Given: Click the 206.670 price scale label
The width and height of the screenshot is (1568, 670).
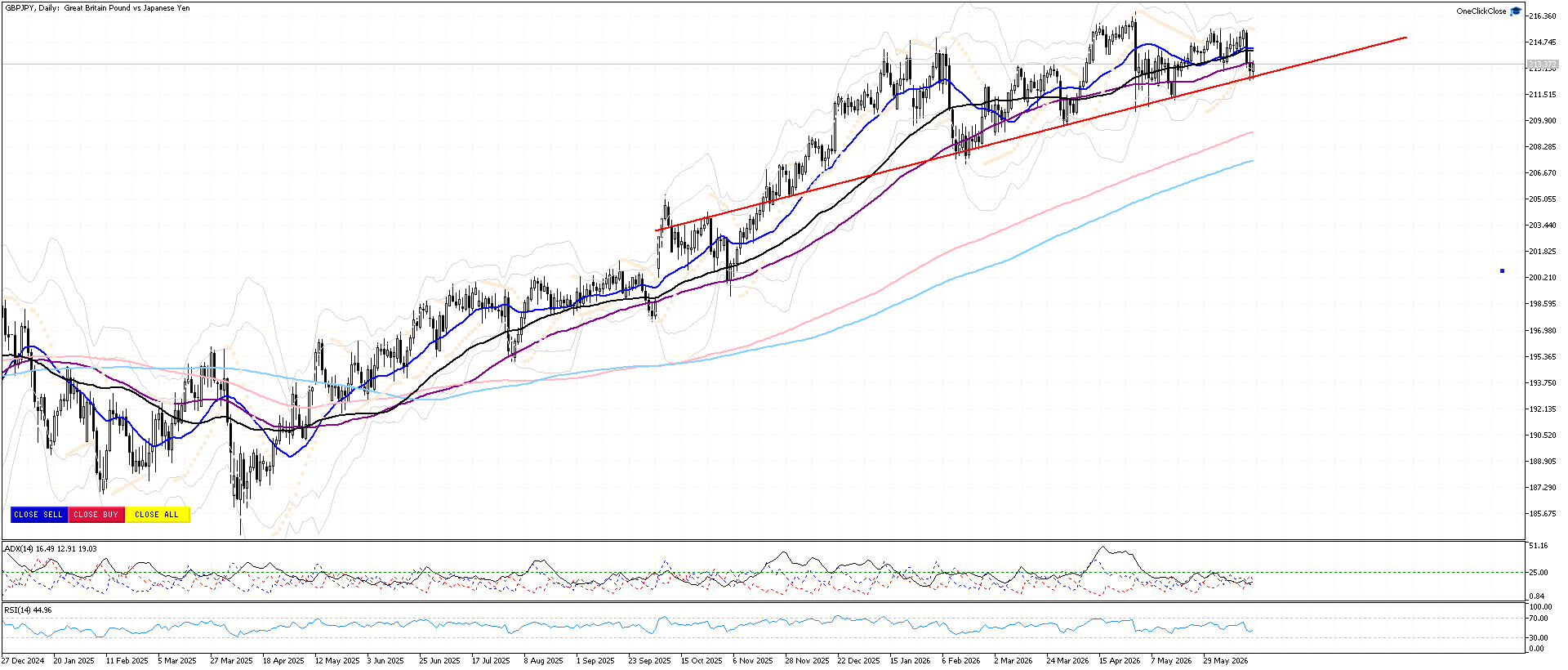Looking at the screenshot, I should pyautogui.click(x=1542, y=173).
